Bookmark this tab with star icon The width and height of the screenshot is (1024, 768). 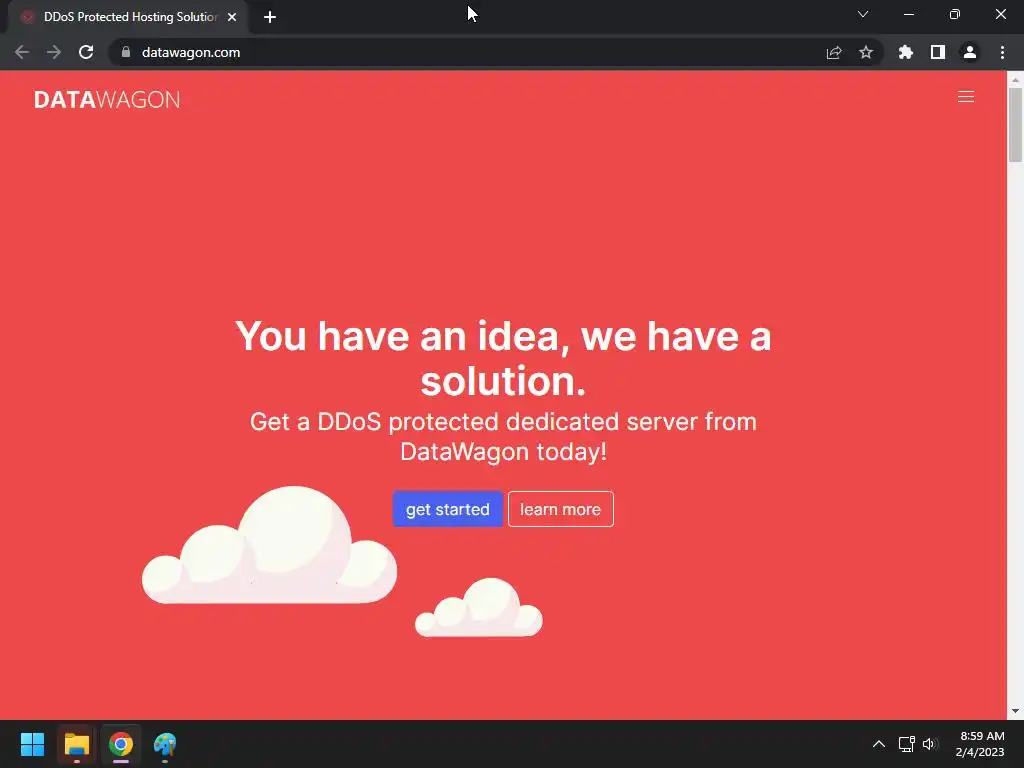866,52
